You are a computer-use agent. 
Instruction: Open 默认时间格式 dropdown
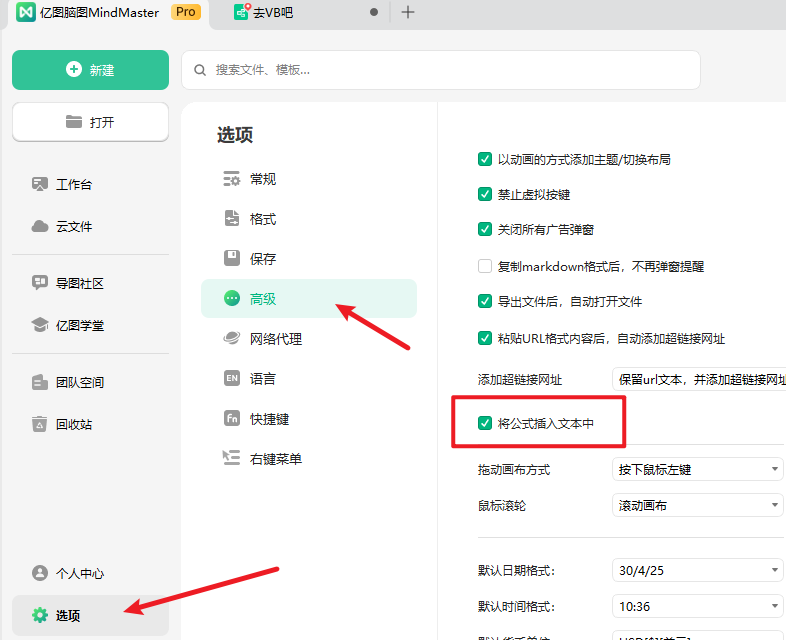[x=697, y=606]
